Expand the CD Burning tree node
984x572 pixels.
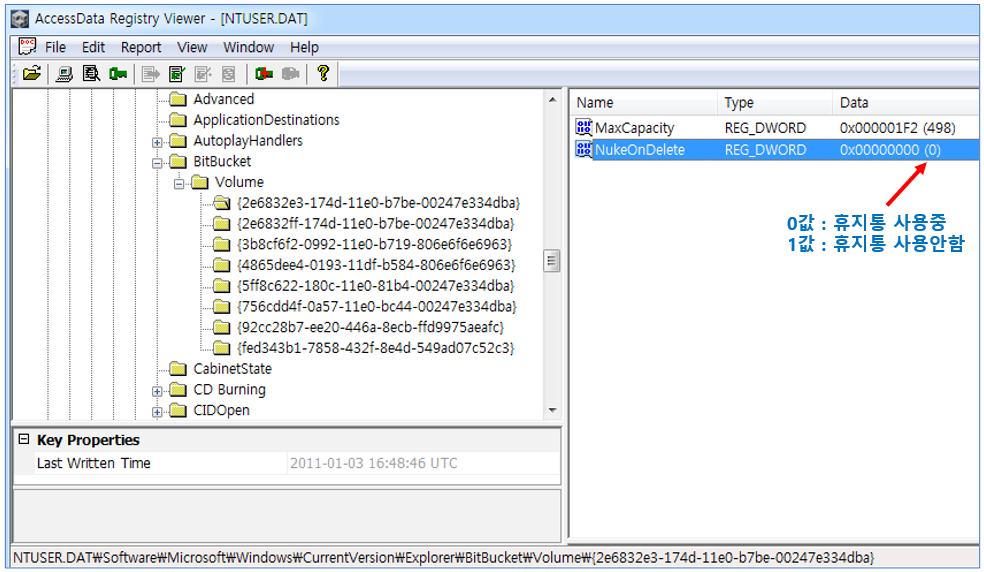pos(157,391)
